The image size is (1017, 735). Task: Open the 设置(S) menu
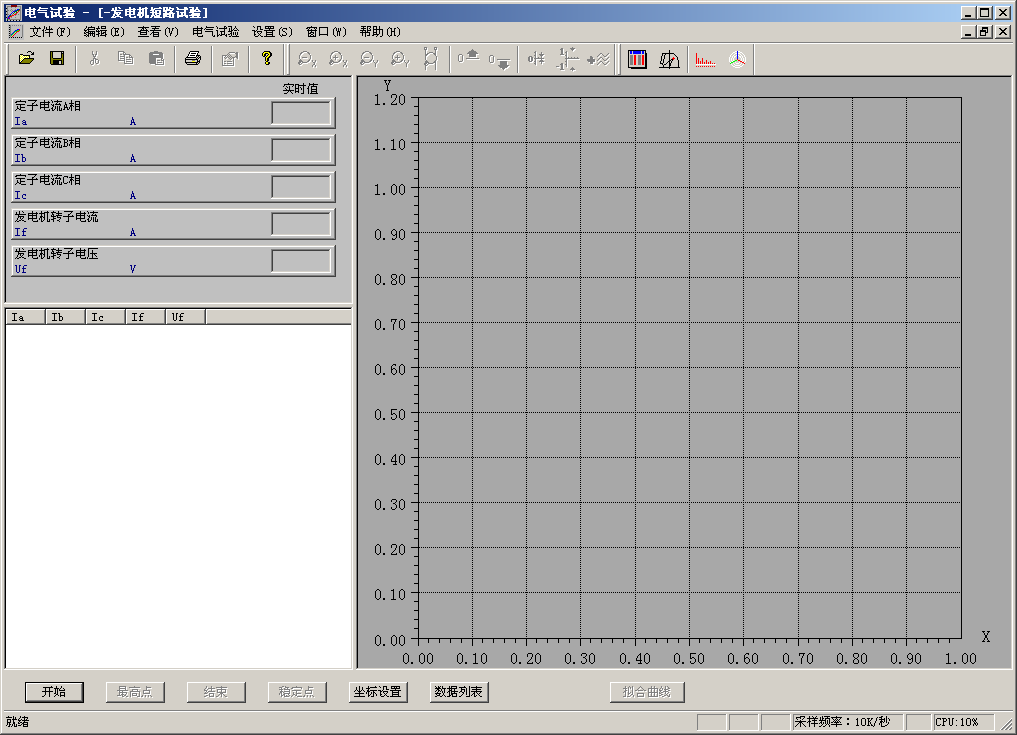(272, 32)
